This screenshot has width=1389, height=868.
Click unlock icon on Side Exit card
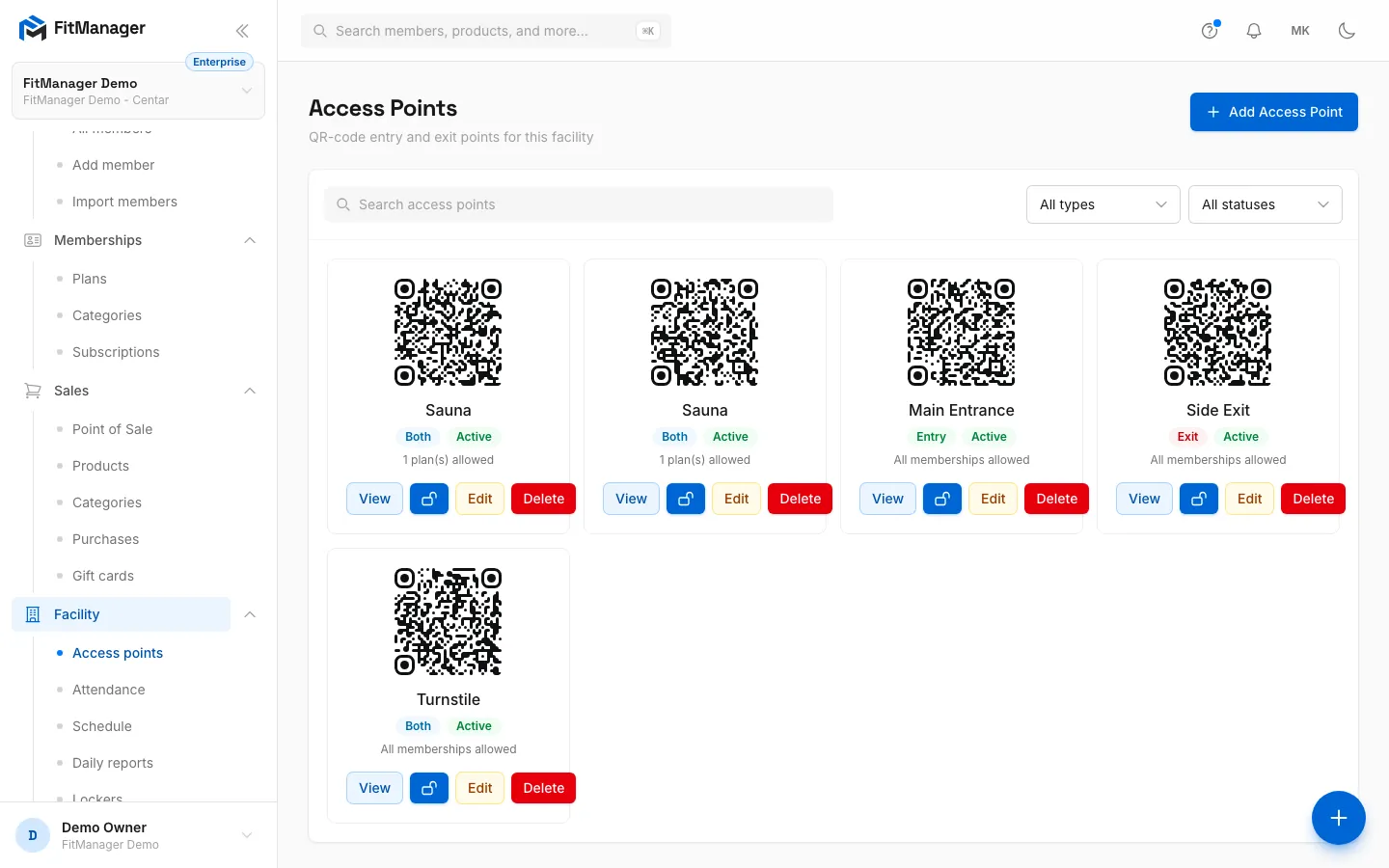[x=1199, y=499]
